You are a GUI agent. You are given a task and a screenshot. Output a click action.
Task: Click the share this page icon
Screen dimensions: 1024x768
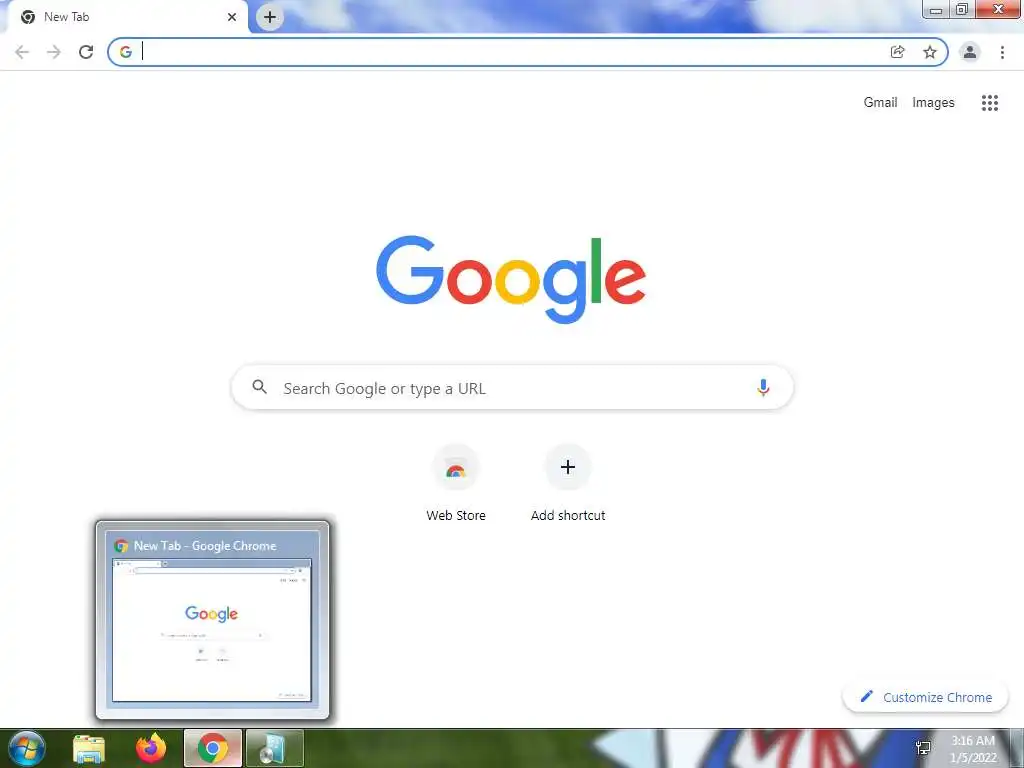[898, 52]
